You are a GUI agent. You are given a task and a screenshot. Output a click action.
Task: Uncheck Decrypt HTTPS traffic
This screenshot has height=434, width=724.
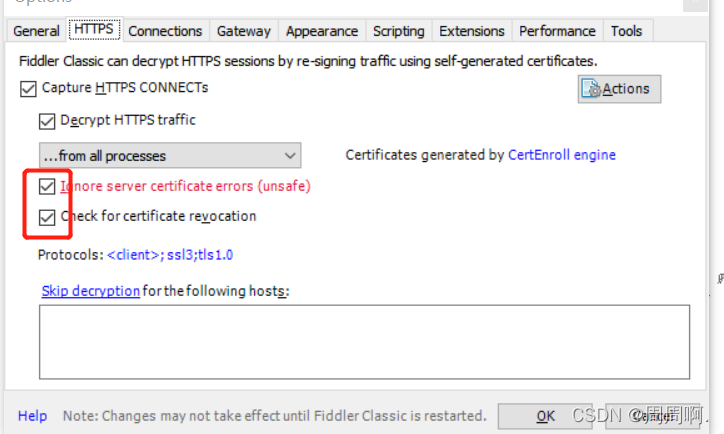pyautogui.click(x=47, y=121)
